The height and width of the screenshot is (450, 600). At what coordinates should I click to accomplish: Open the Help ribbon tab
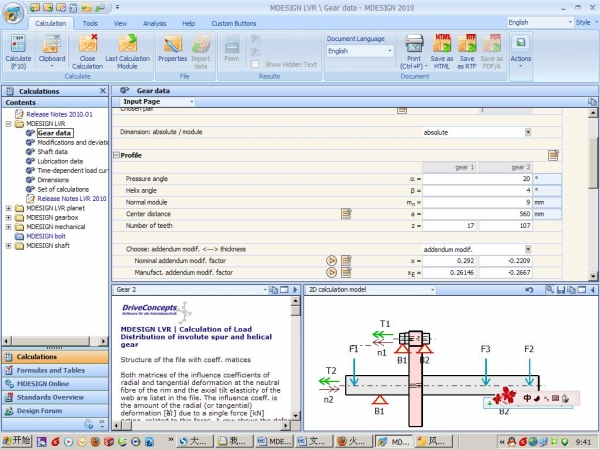[x=188, y=23]
